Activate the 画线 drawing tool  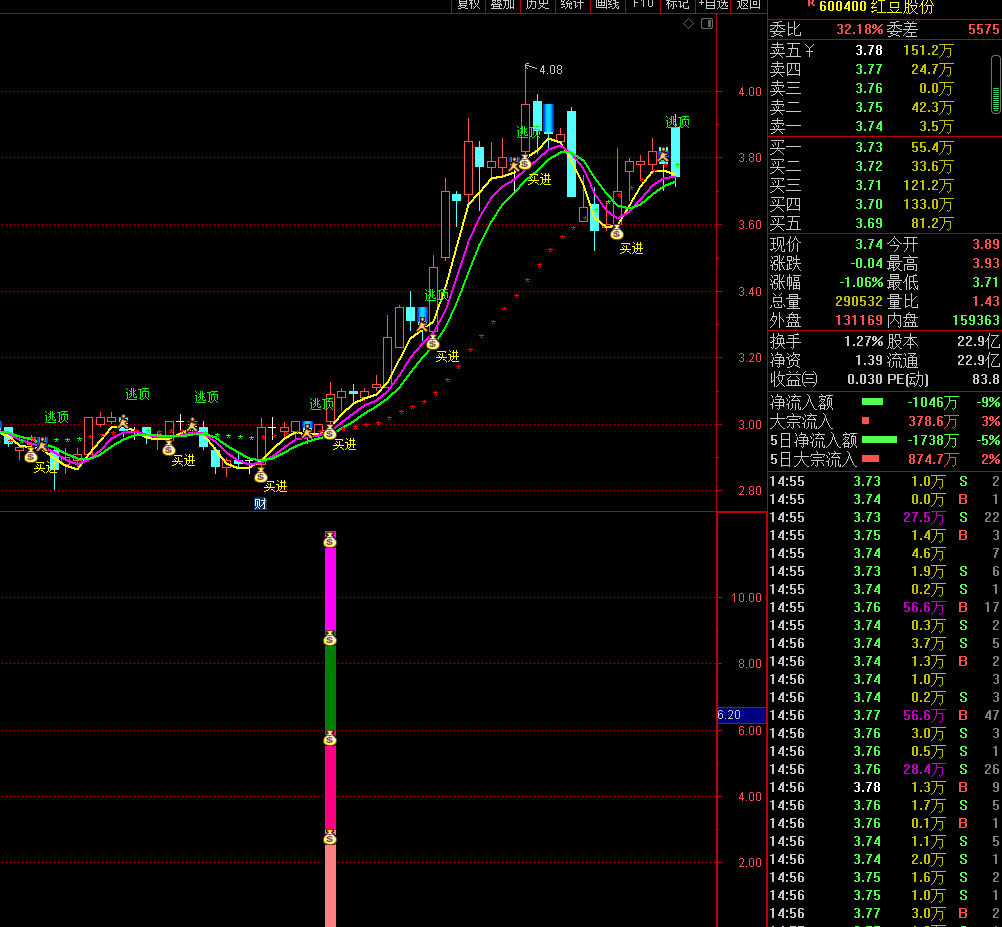[607, 5]
